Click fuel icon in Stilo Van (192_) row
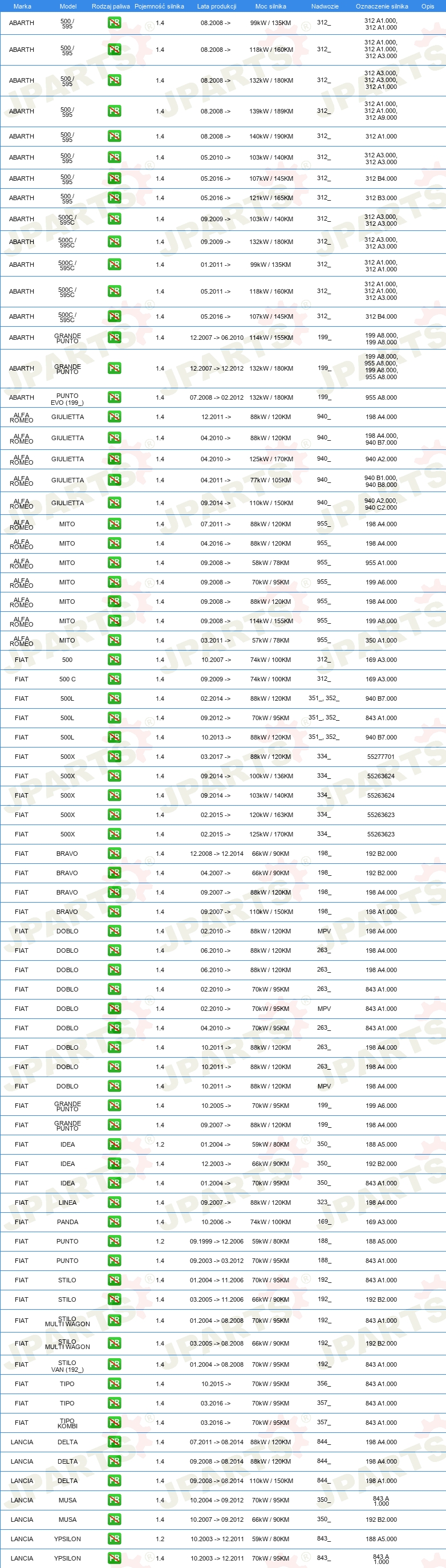 pyautogui.click(x=115, y=1364)
